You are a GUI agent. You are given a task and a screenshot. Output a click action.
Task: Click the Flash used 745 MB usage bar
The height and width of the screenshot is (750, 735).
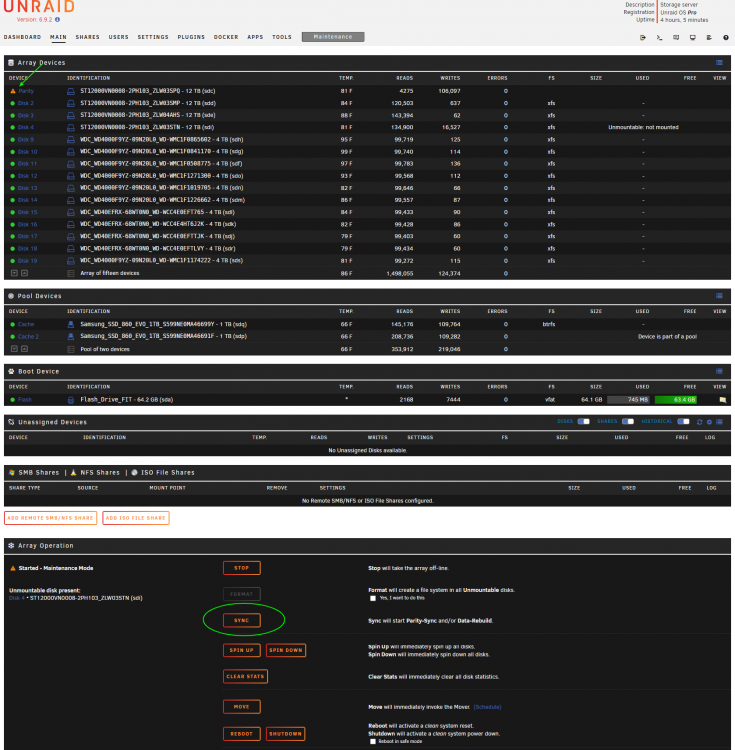[628, 400]
